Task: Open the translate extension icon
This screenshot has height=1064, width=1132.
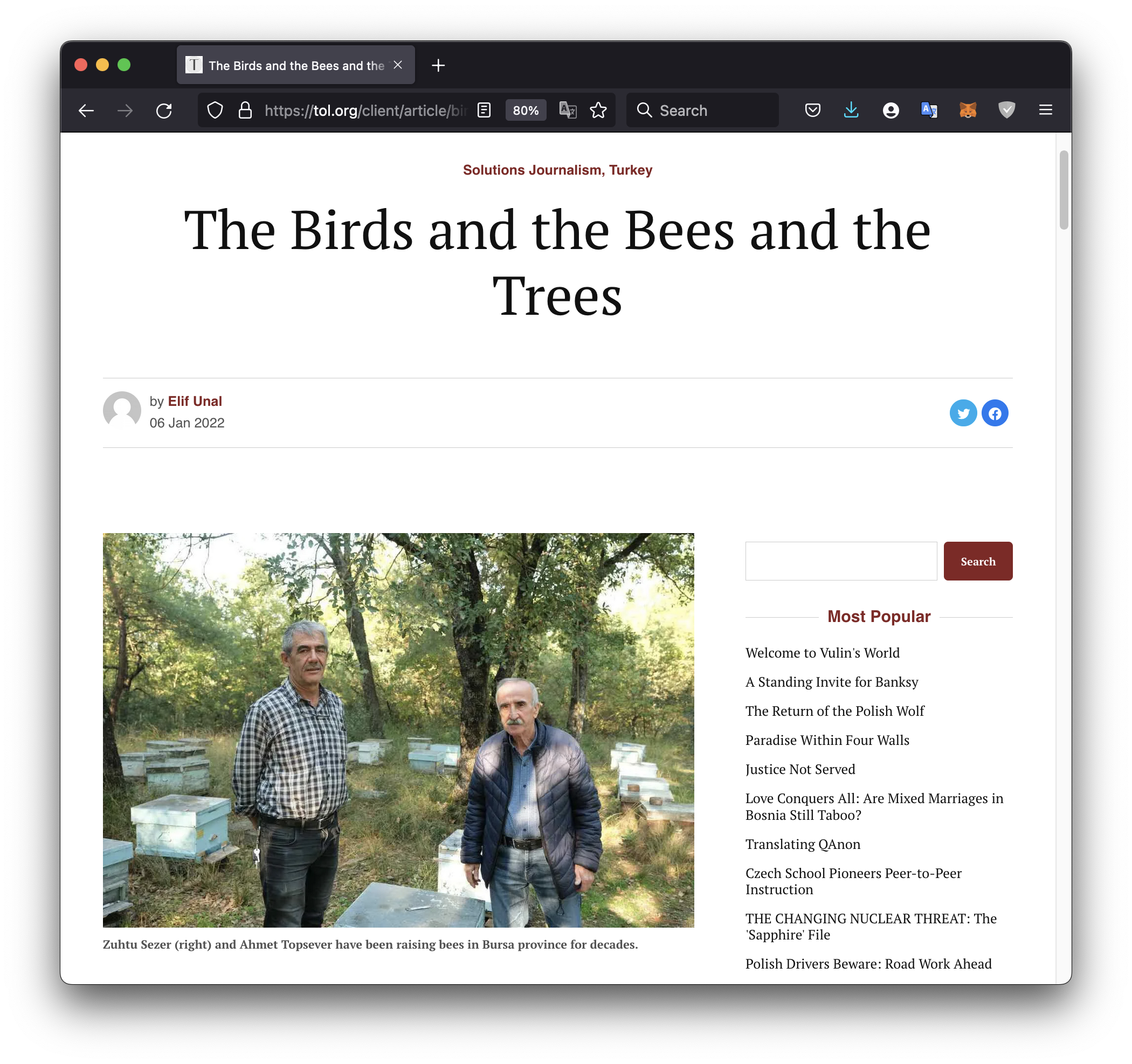Action: click(x=929, y=110)
